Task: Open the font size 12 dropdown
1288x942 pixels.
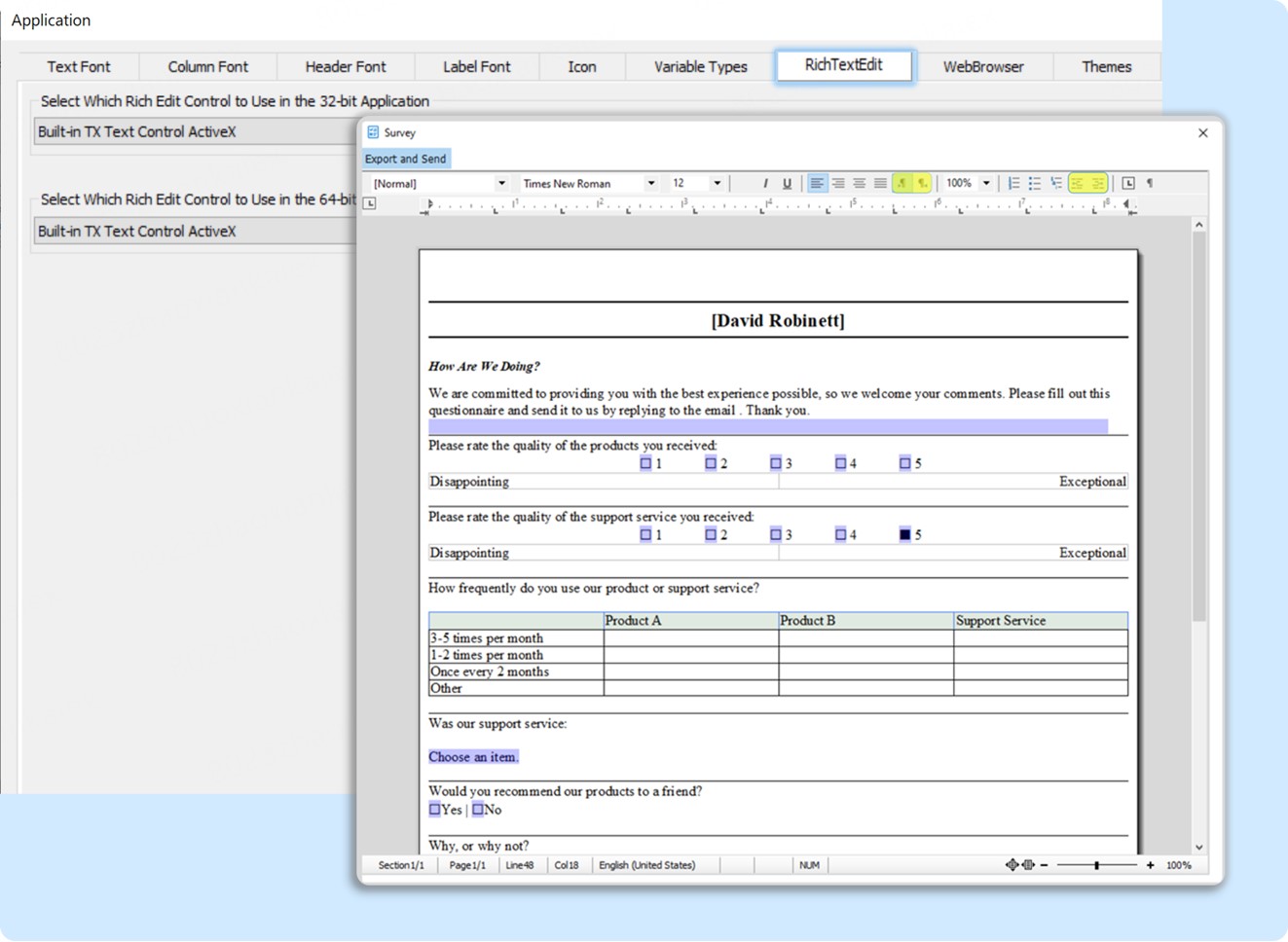Action: [718, 183]
